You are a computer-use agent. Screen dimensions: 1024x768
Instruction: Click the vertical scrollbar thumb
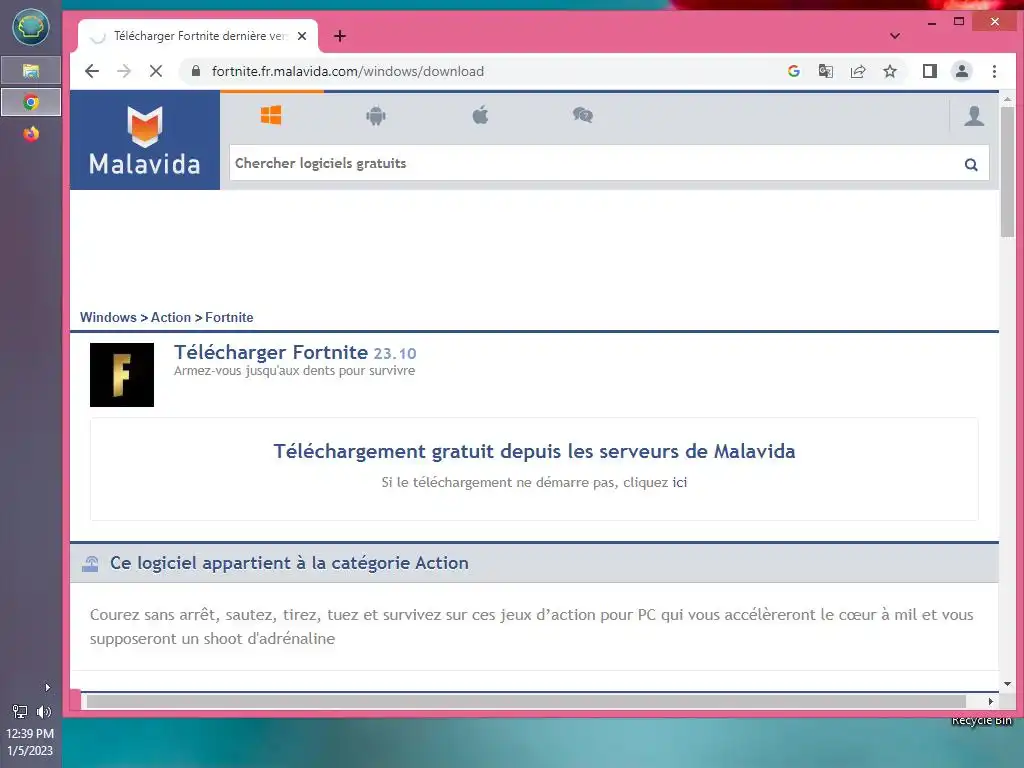click(x=1007, y=172)
